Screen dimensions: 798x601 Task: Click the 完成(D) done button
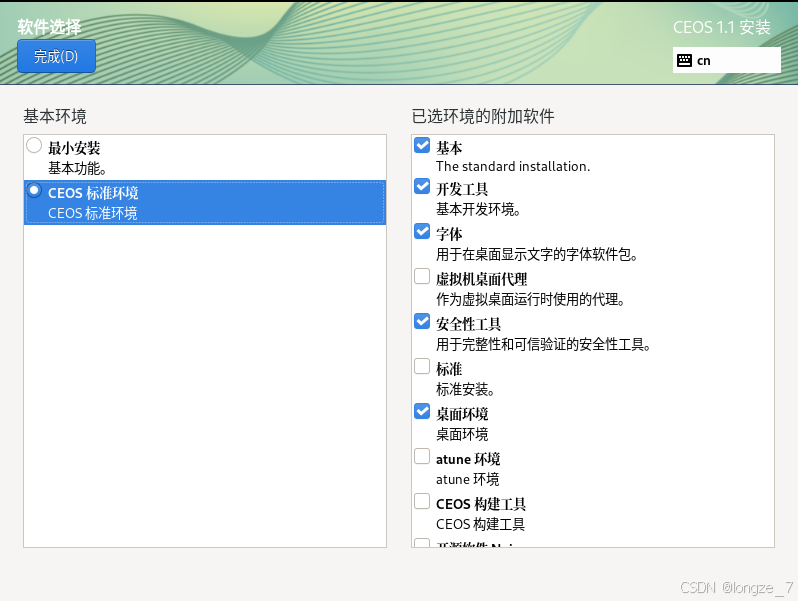56,56
